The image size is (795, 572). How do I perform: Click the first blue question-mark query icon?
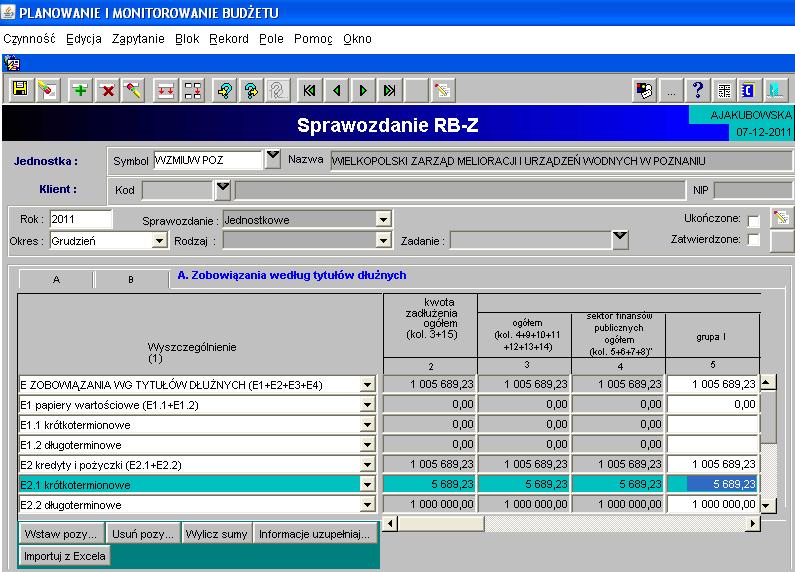pos(225,90)
